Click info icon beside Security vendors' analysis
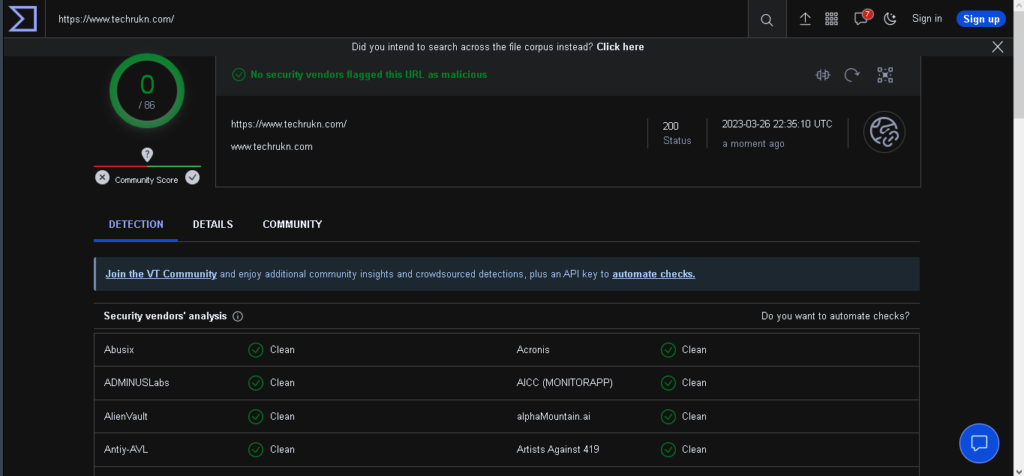 (x=238, y=317)
